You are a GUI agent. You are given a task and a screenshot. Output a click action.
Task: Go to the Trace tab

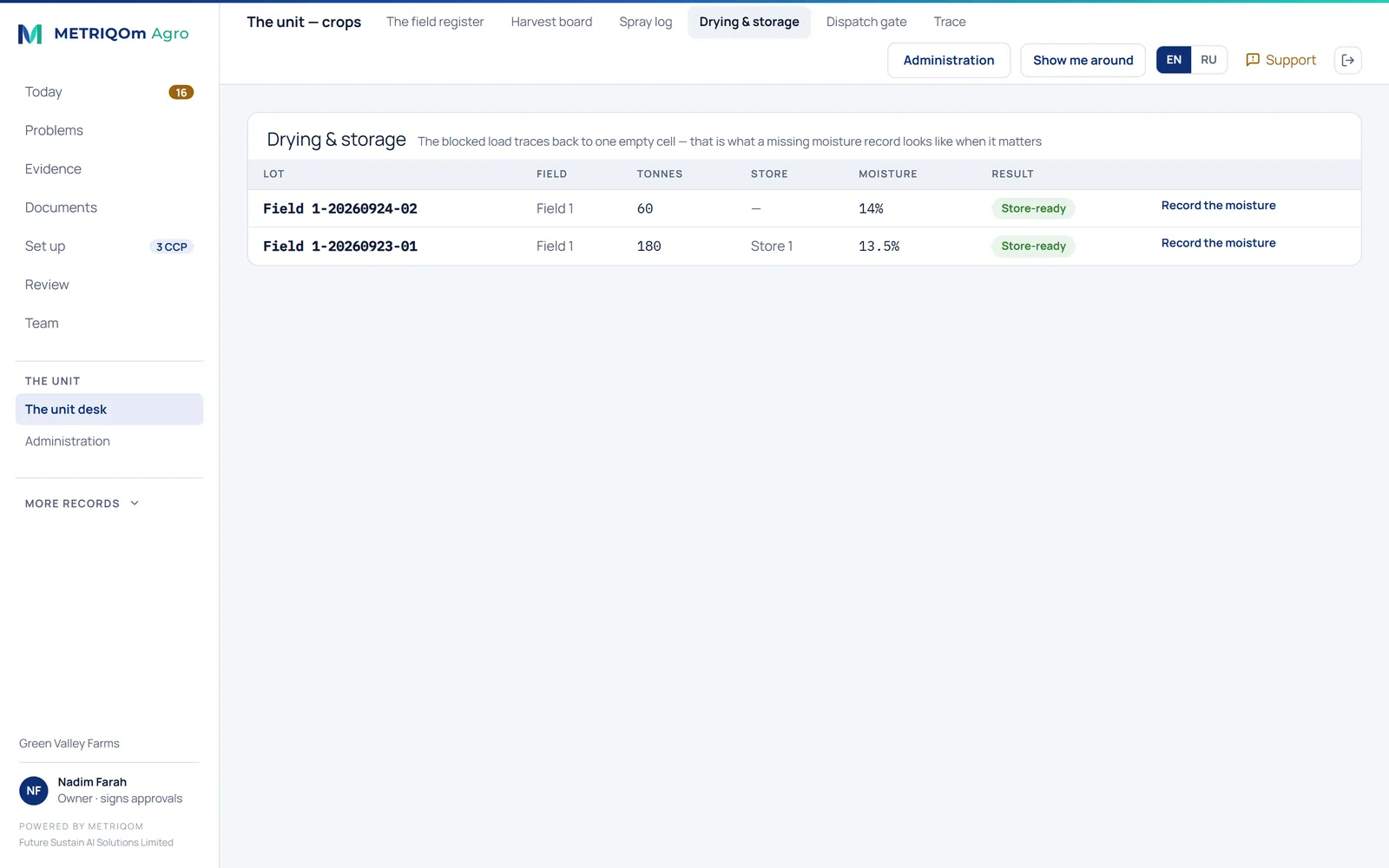click(950, 22)
